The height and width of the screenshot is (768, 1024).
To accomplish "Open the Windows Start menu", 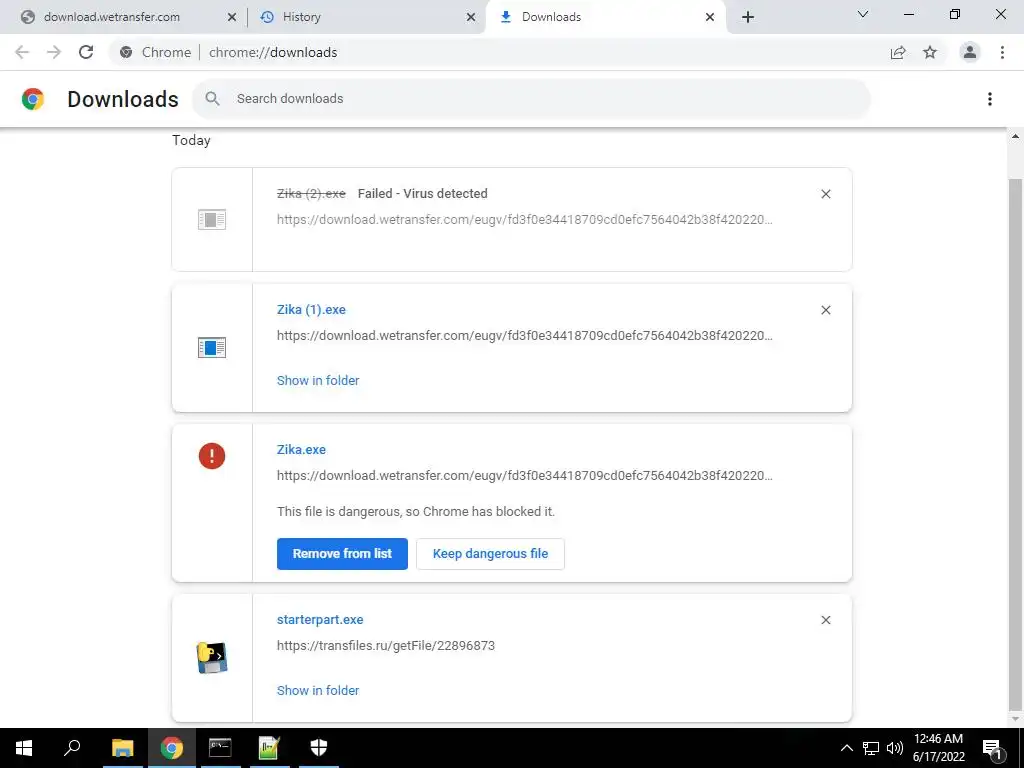I will pyautogui.click(x=24, y=748).
